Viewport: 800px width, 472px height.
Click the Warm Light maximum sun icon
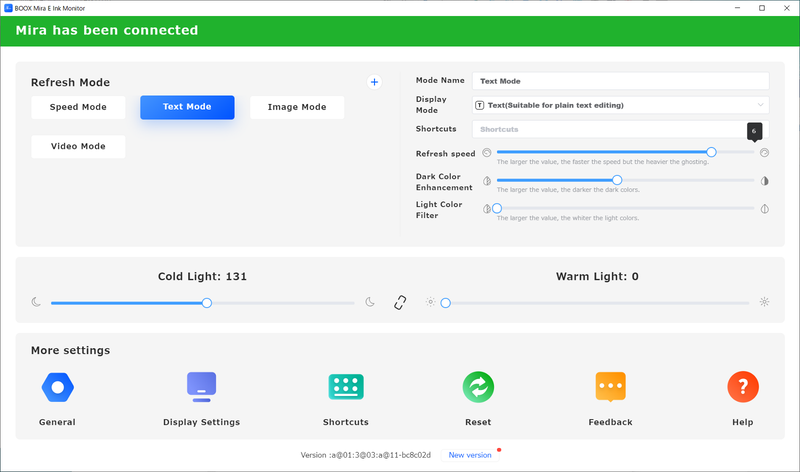(765, 302)
